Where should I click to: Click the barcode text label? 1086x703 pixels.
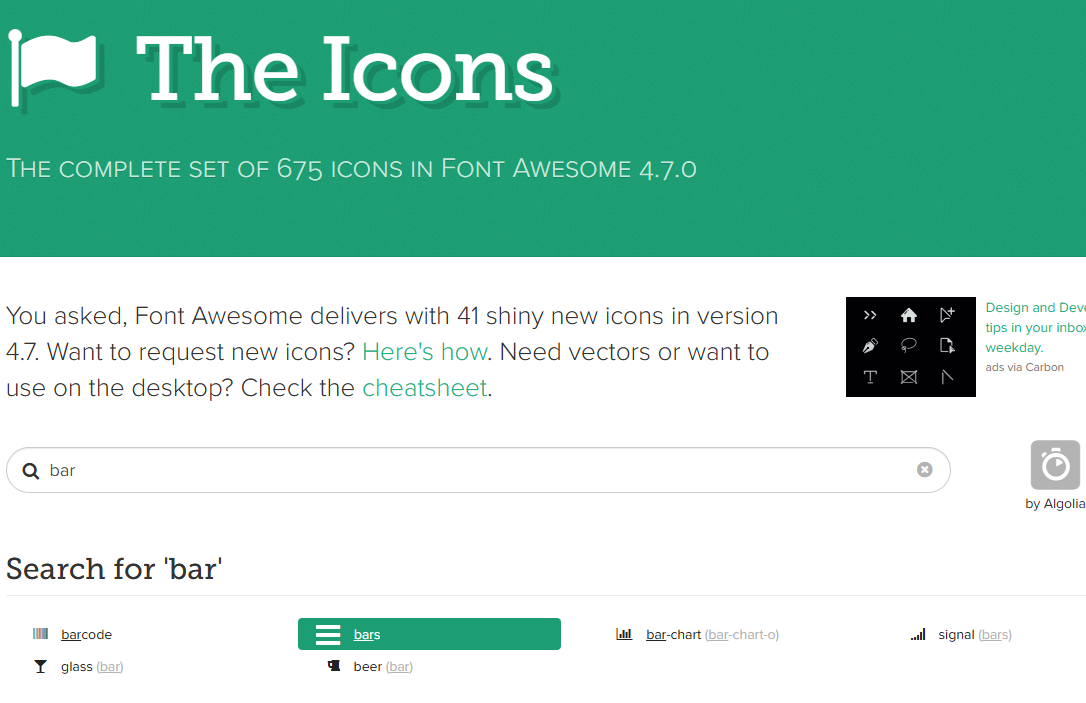click(86, 633)
